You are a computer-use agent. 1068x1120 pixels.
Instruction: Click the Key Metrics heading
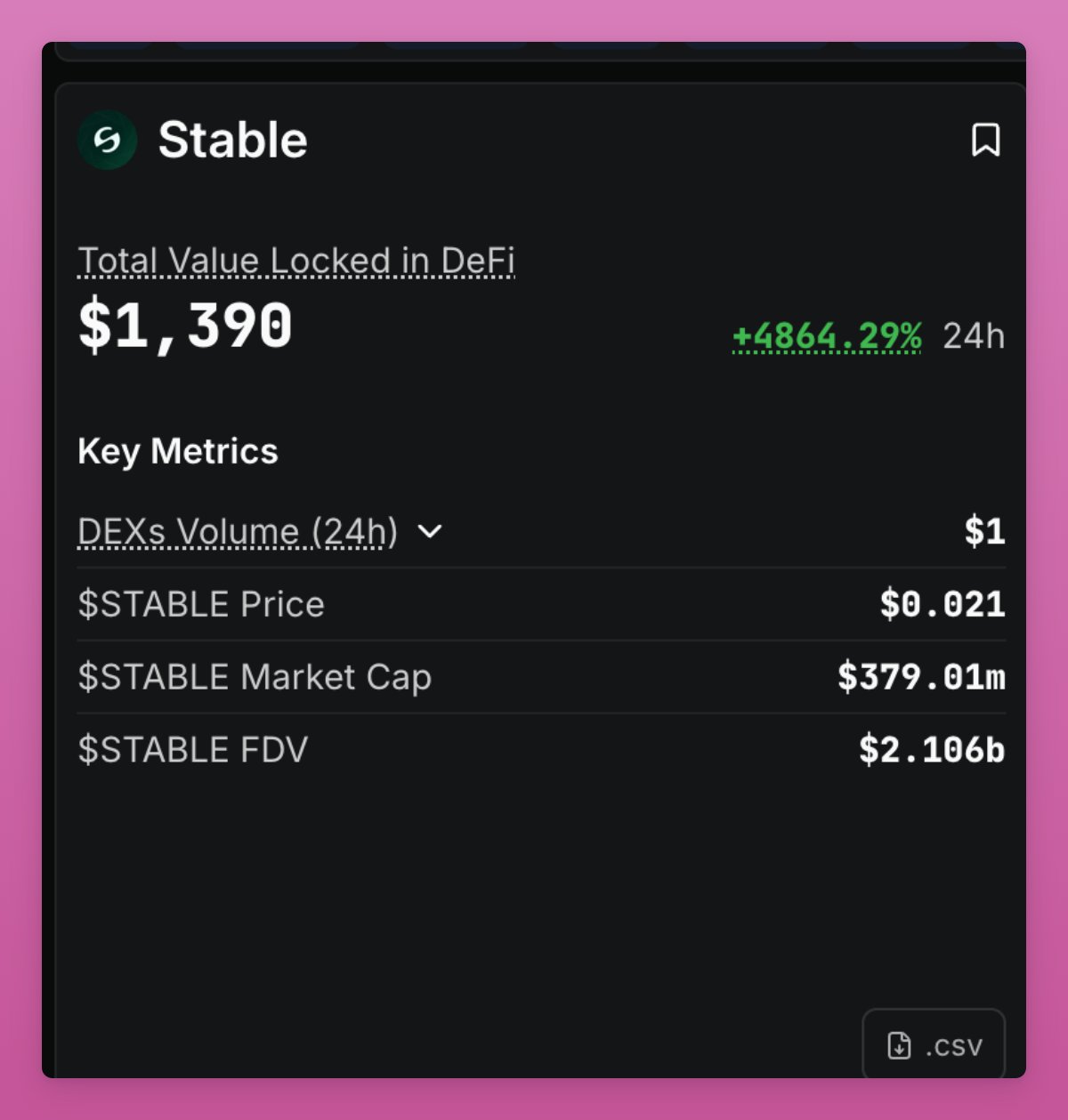click(178, 451)
